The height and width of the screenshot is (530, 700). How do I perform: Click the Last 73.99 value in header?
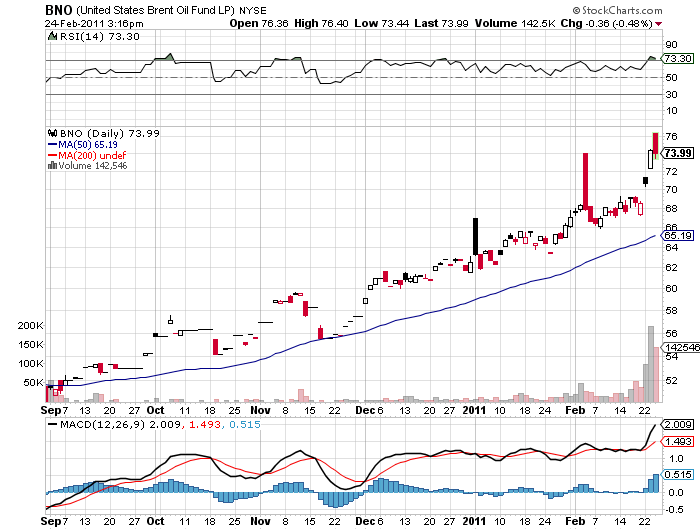click(441, 23)
